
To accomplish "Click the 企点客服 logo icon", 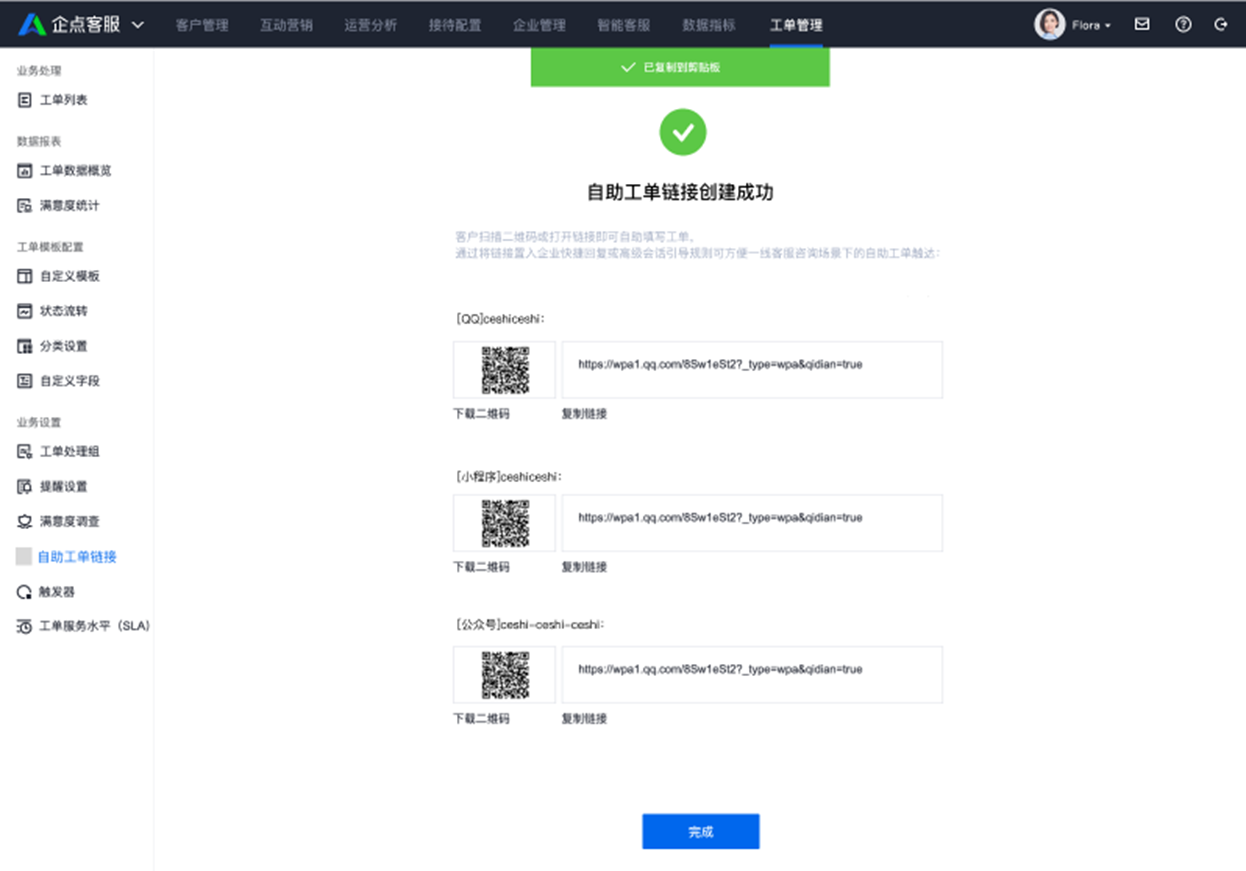I will 32,24.
